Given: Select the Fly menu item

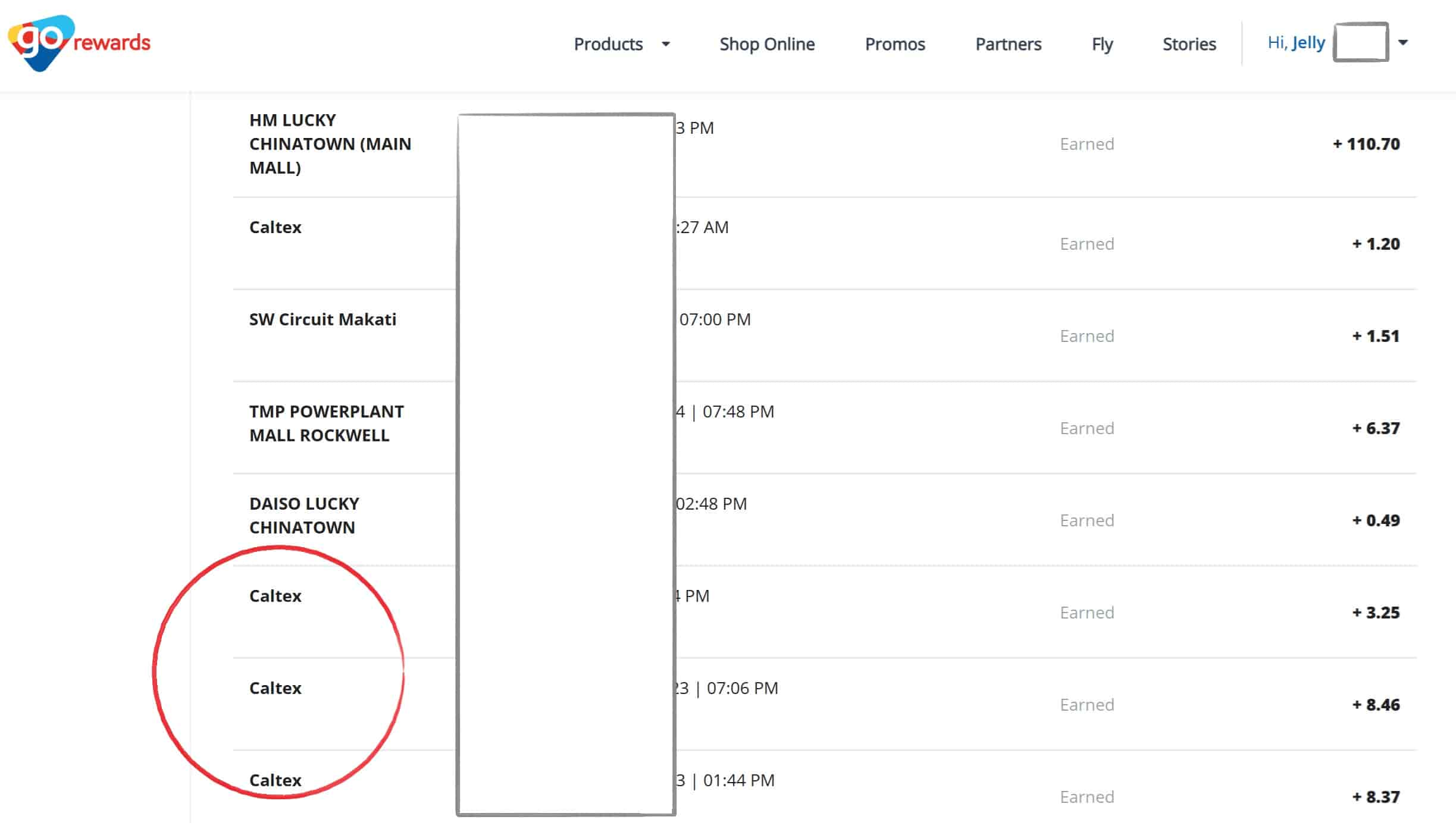Looking at the screenshot, I should (x=1102, y=44).
